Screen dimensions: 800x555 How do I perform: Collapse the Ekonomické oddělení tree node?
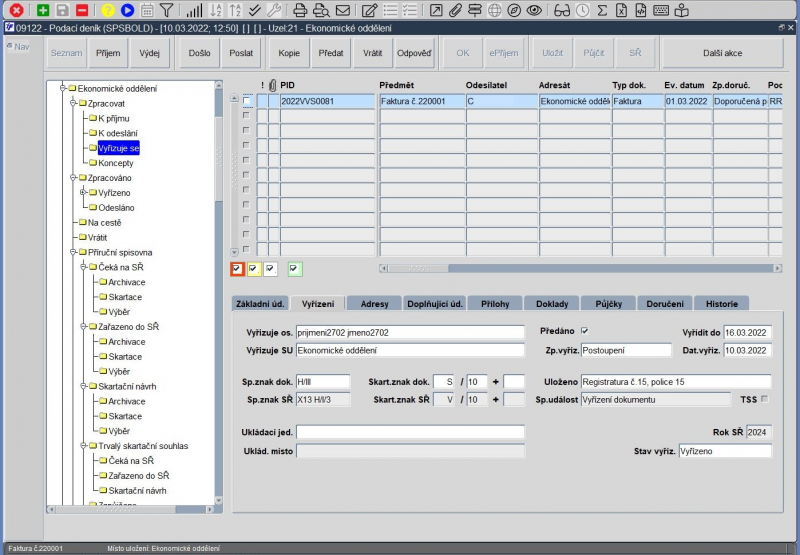63,88
